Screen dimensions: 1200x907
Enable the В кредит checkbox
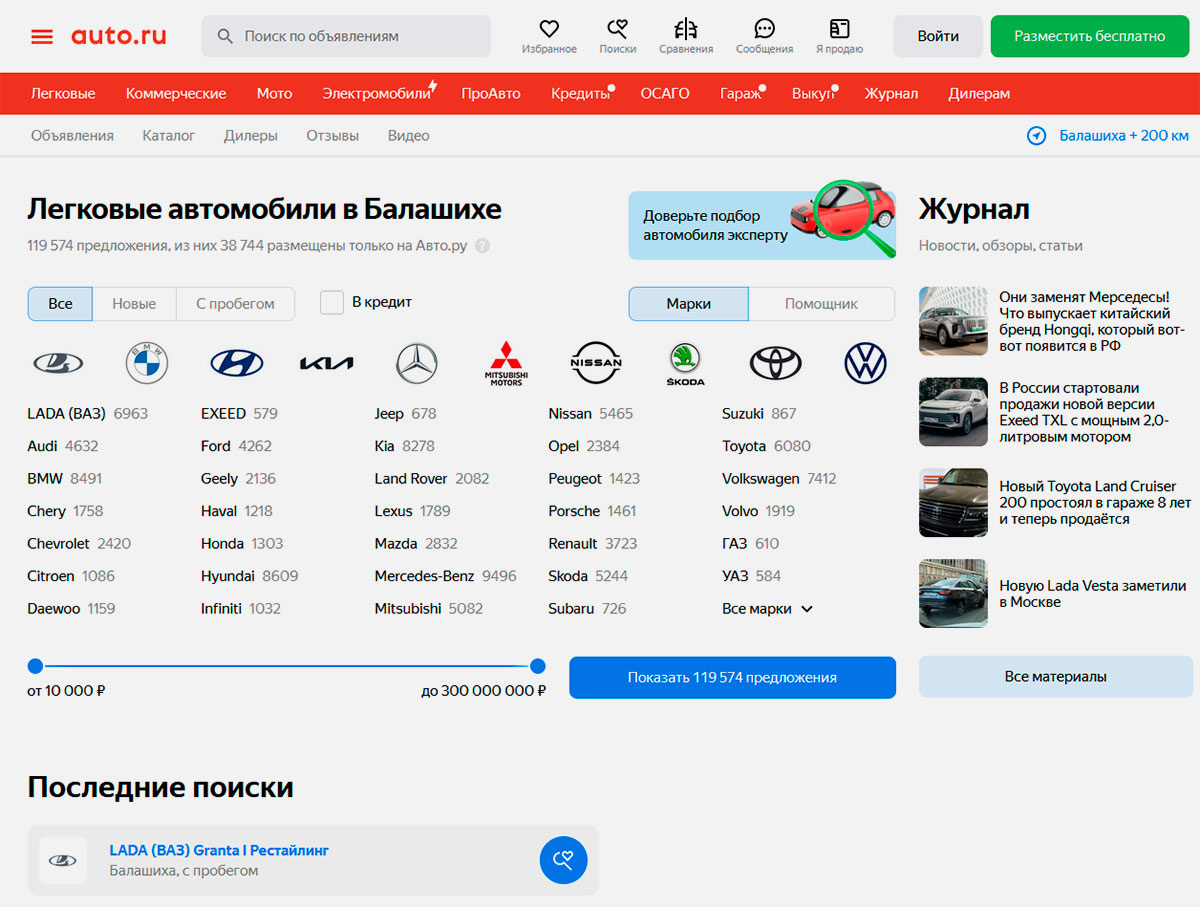(x=332, y=303)
